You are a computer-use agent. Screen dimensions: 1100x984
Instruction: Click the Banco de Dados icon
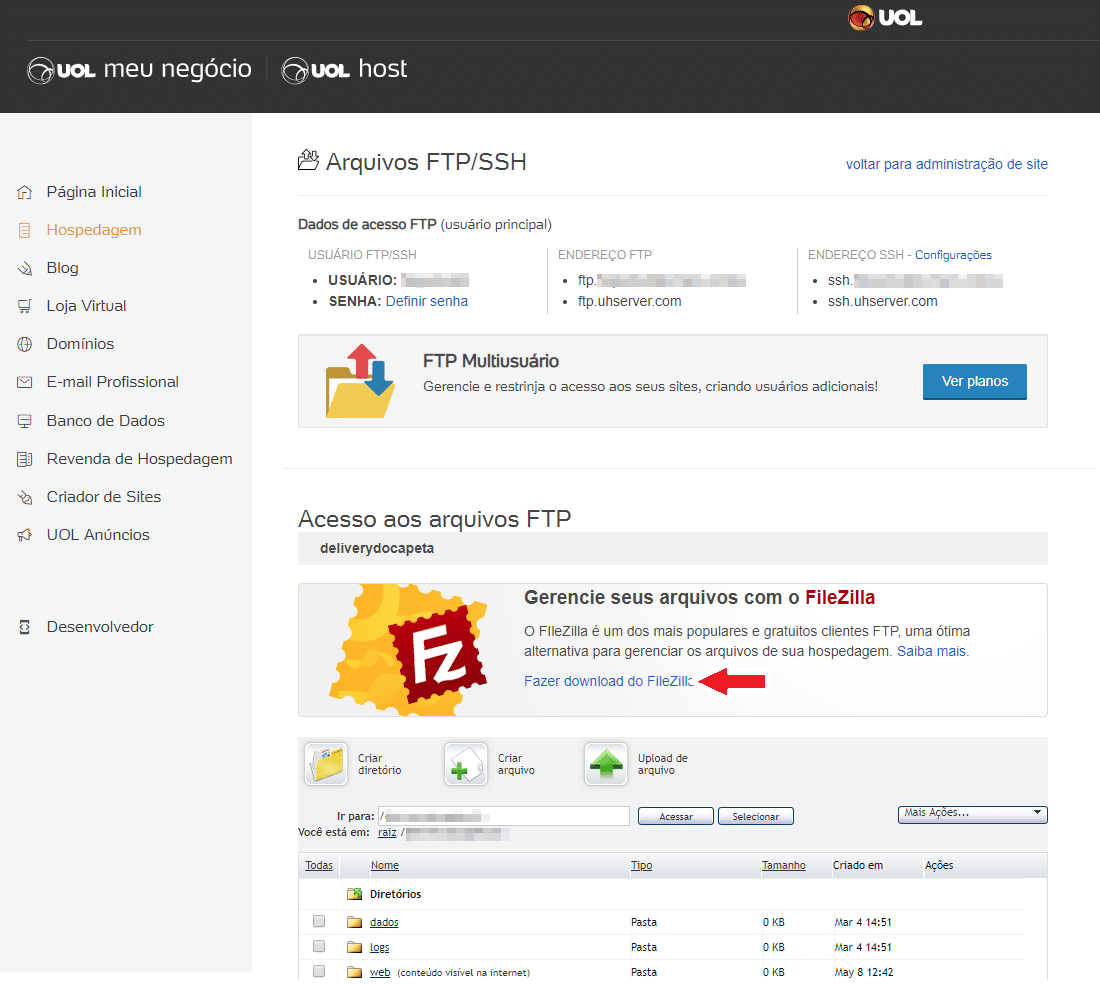tap(25, 421)
